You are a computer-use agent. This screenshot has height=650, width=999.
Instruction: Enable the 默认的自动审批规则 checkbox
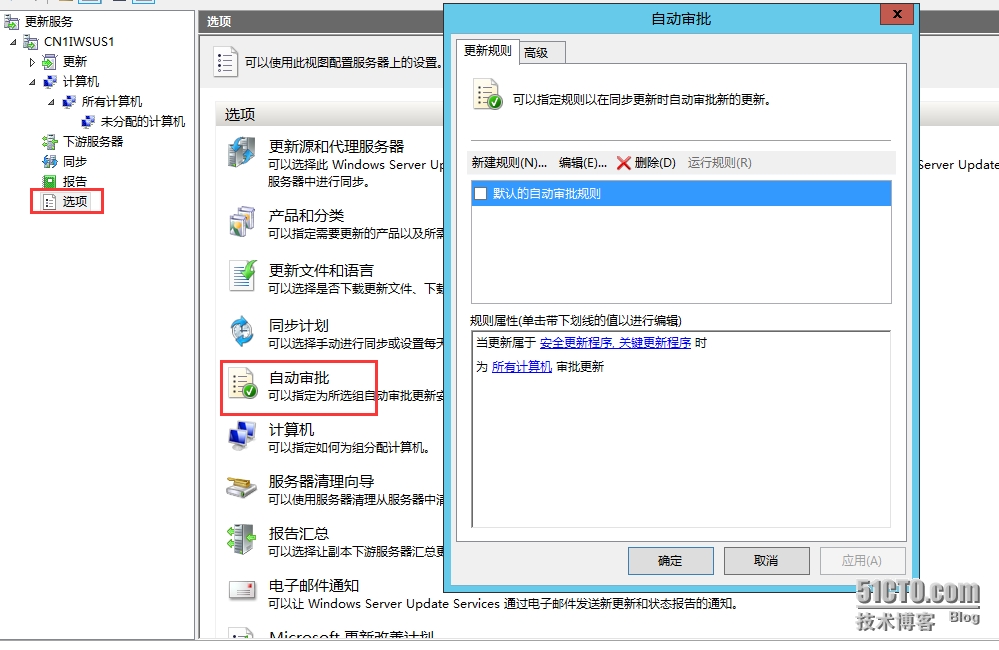pos(481,194)
